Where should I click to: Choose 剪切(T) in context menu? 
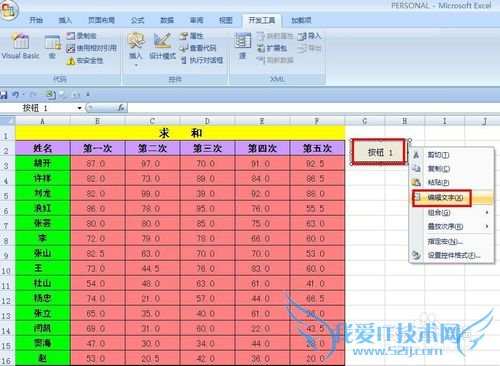(x=452, y=155)
